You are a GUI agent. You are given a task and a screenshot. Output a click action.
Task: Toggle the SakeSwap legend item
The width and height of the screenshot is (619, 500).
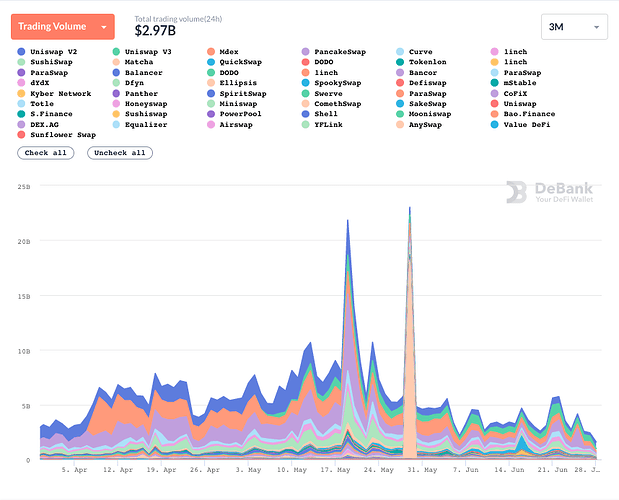tap(422, 104)
